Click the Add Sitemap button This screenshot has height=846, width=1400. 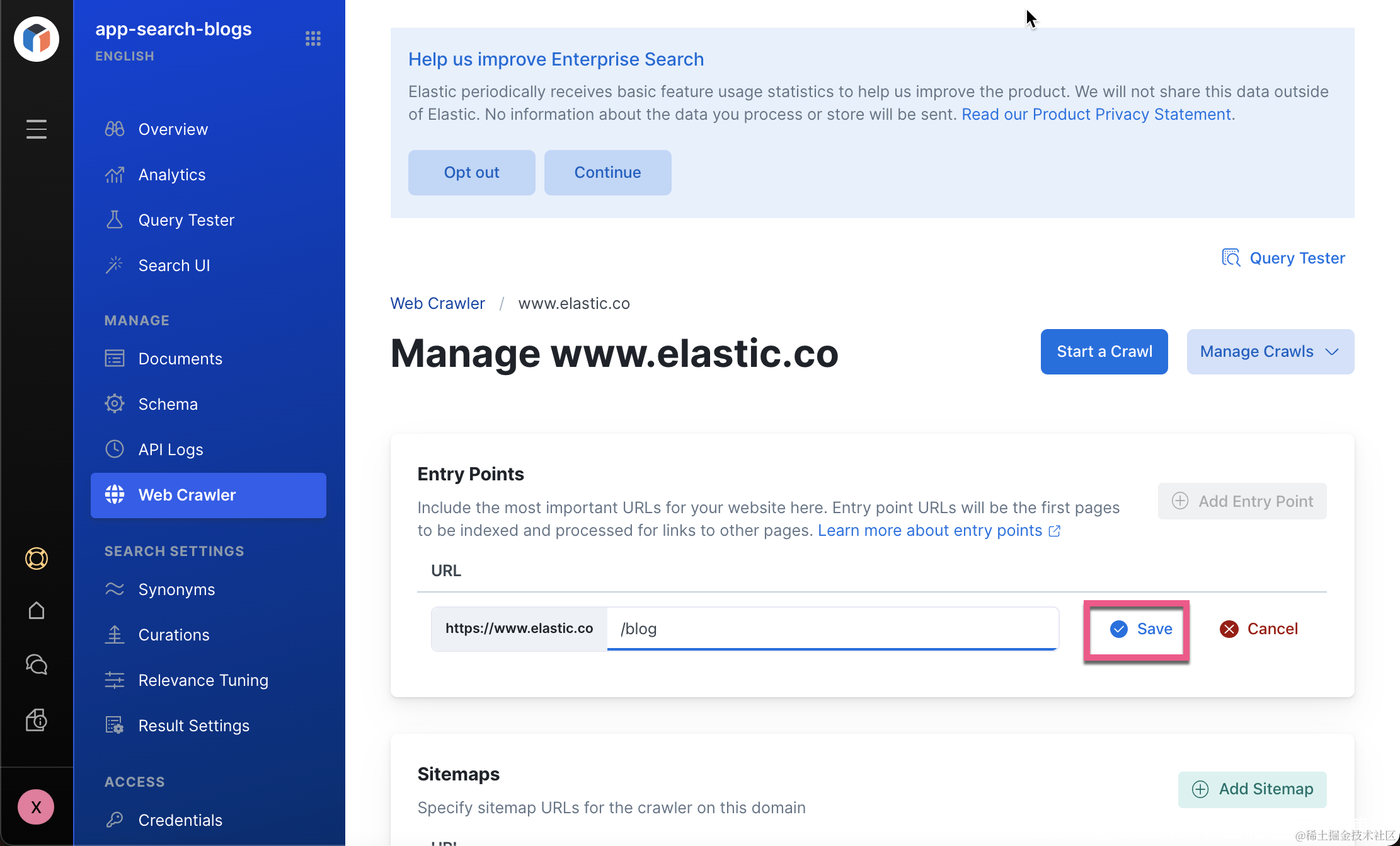(x=1252, y=789)
